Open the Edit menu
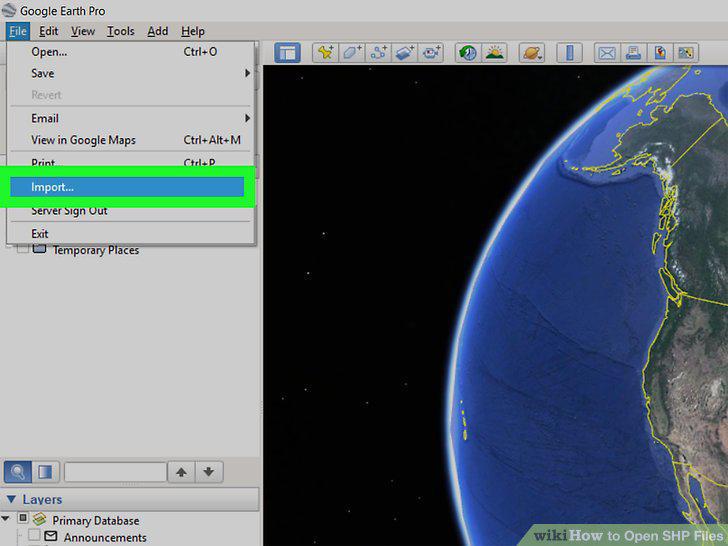 point(48,32)
